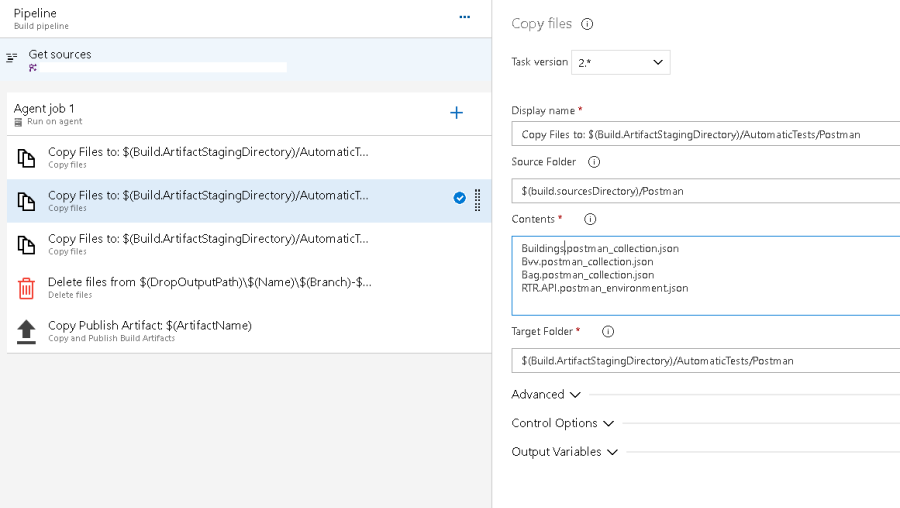Open the Task version dropdown
Screen dimensions: 900x508
[x=620, y=62]
